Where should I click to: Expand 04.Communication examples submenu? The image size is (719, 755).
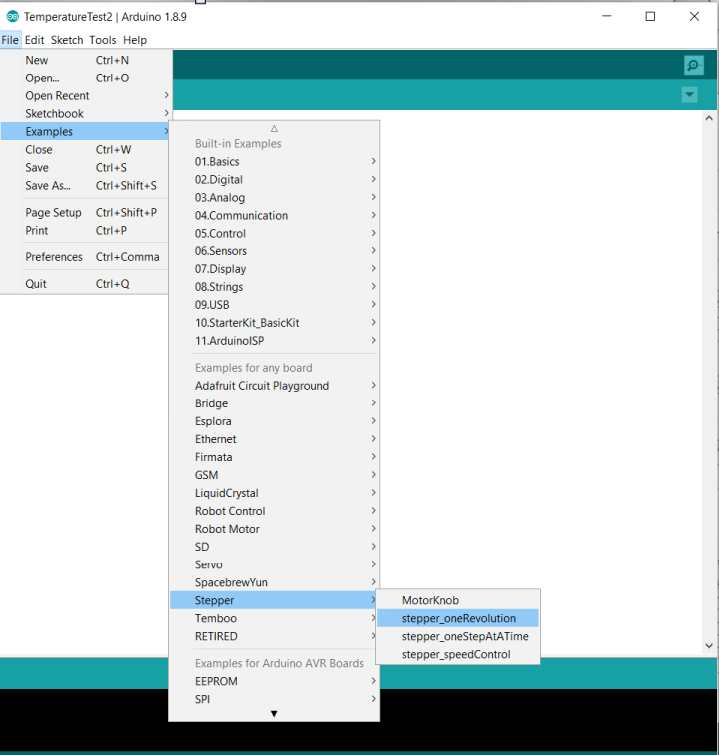pos(274,215)
